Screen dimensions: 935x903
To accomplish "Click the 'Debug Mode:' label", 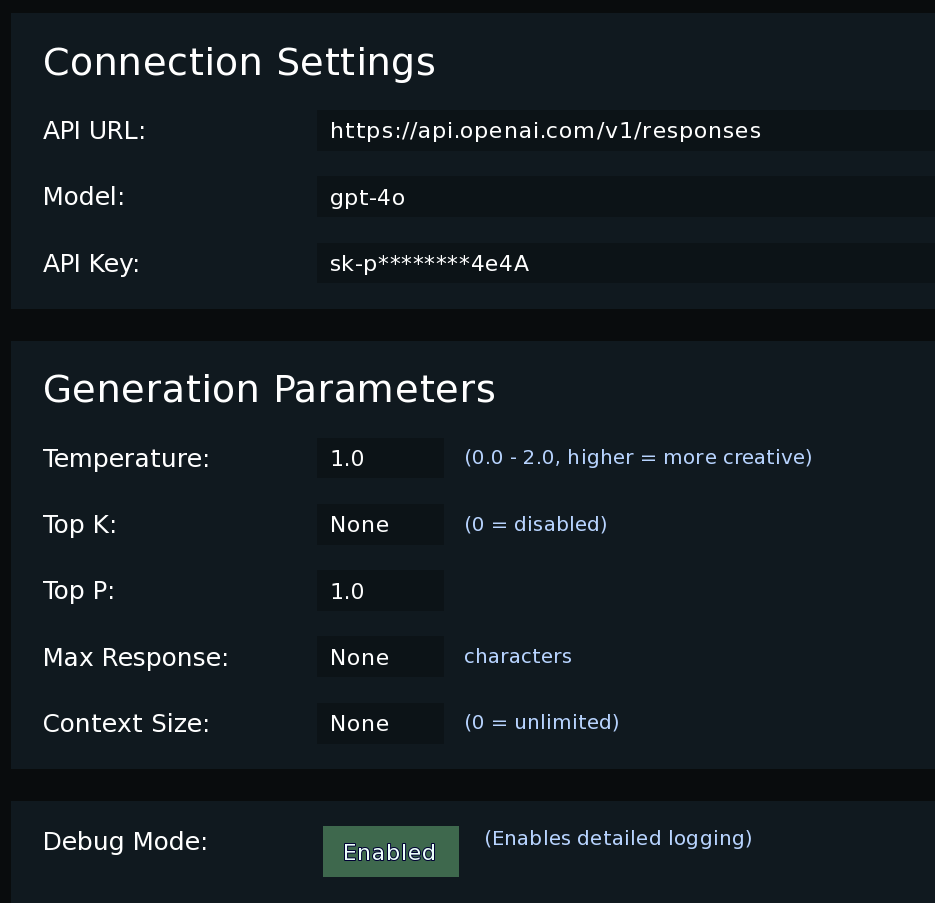I will (125, 842).
